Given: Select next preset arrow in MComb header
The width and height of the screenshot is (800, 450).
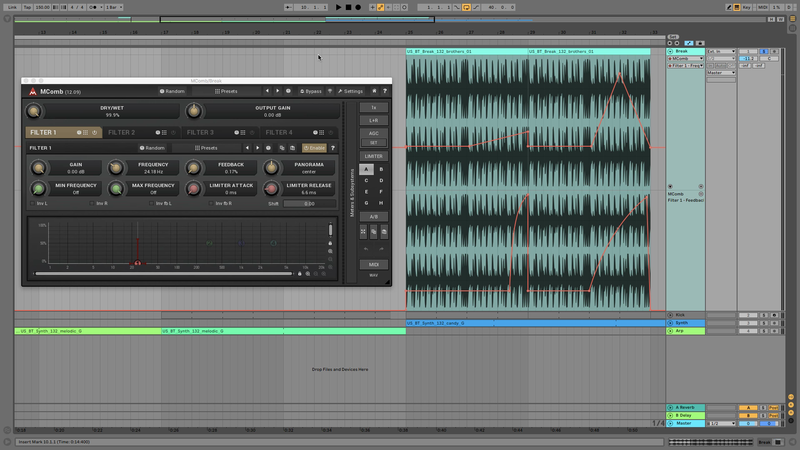Looking at the screenshot, I should (x=278, y=91).
